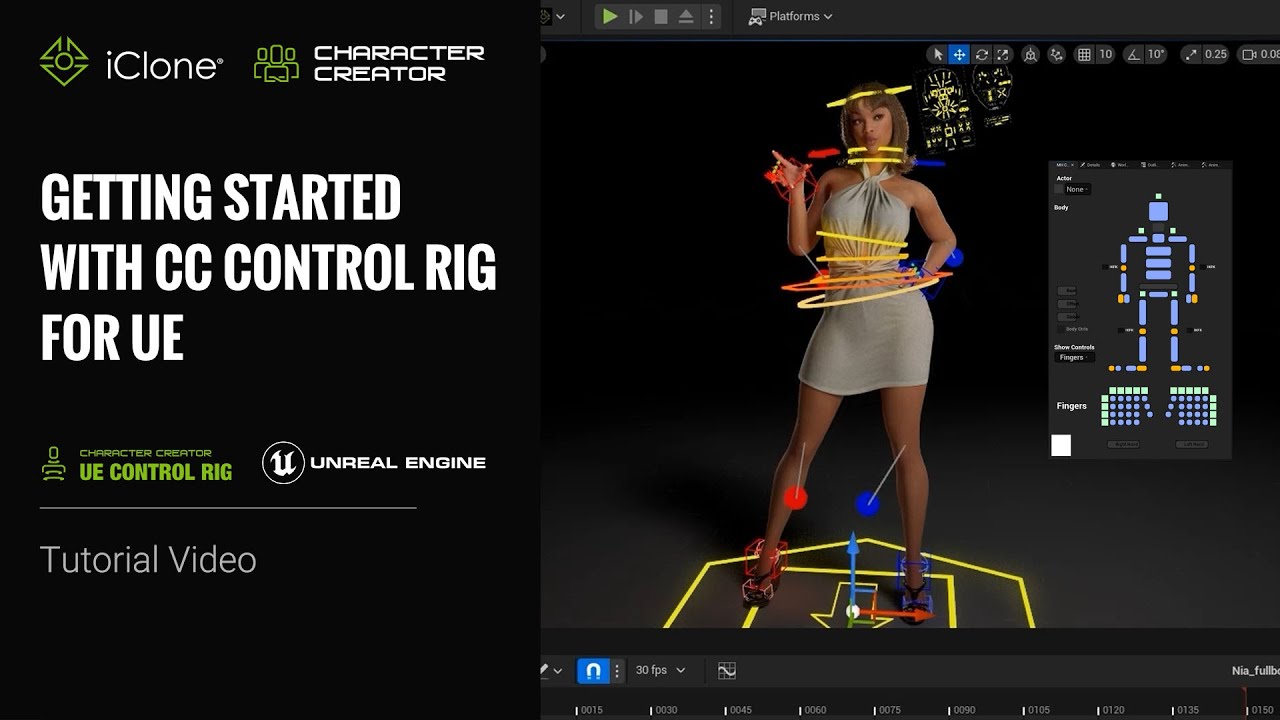Click the blue knee pole control sphere
The width and height of the screenshot is (1280, 720).
click(x=867, y=504)
